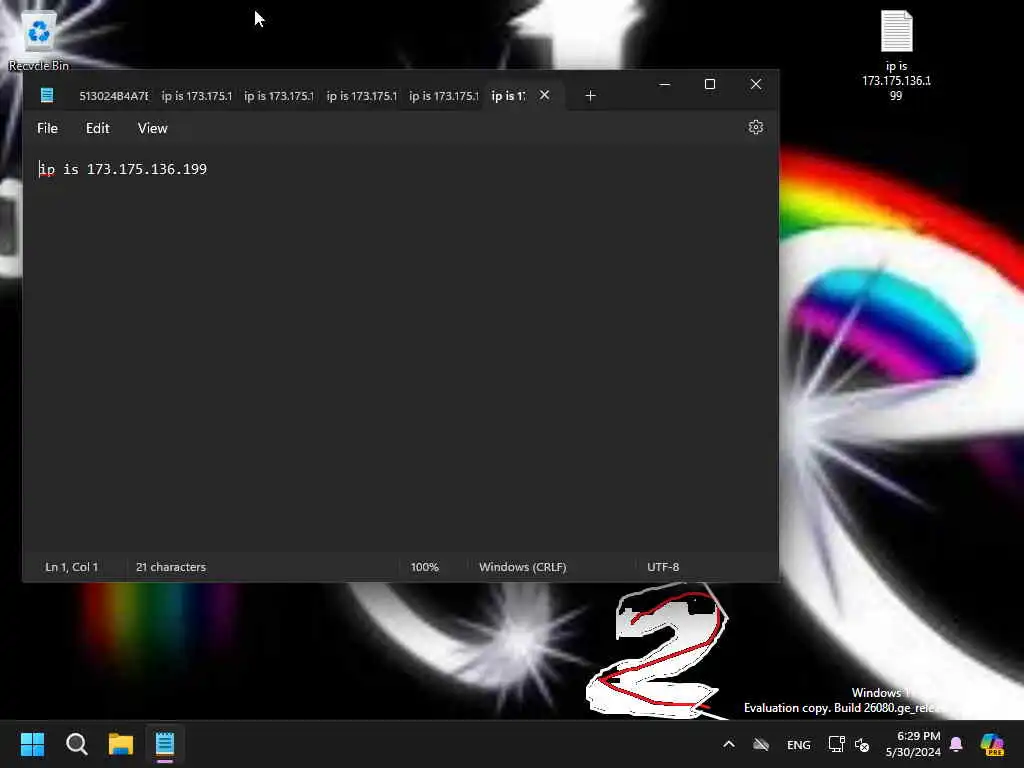
Task: Click the 100% zoom level in status bar
Action: point(424,567)
